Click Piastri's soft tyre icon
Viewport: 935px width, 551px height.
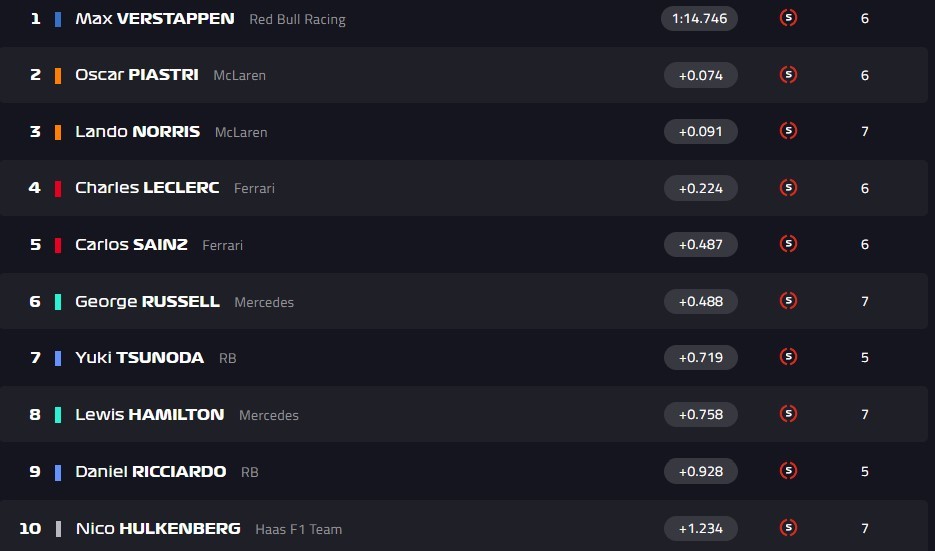788,75
